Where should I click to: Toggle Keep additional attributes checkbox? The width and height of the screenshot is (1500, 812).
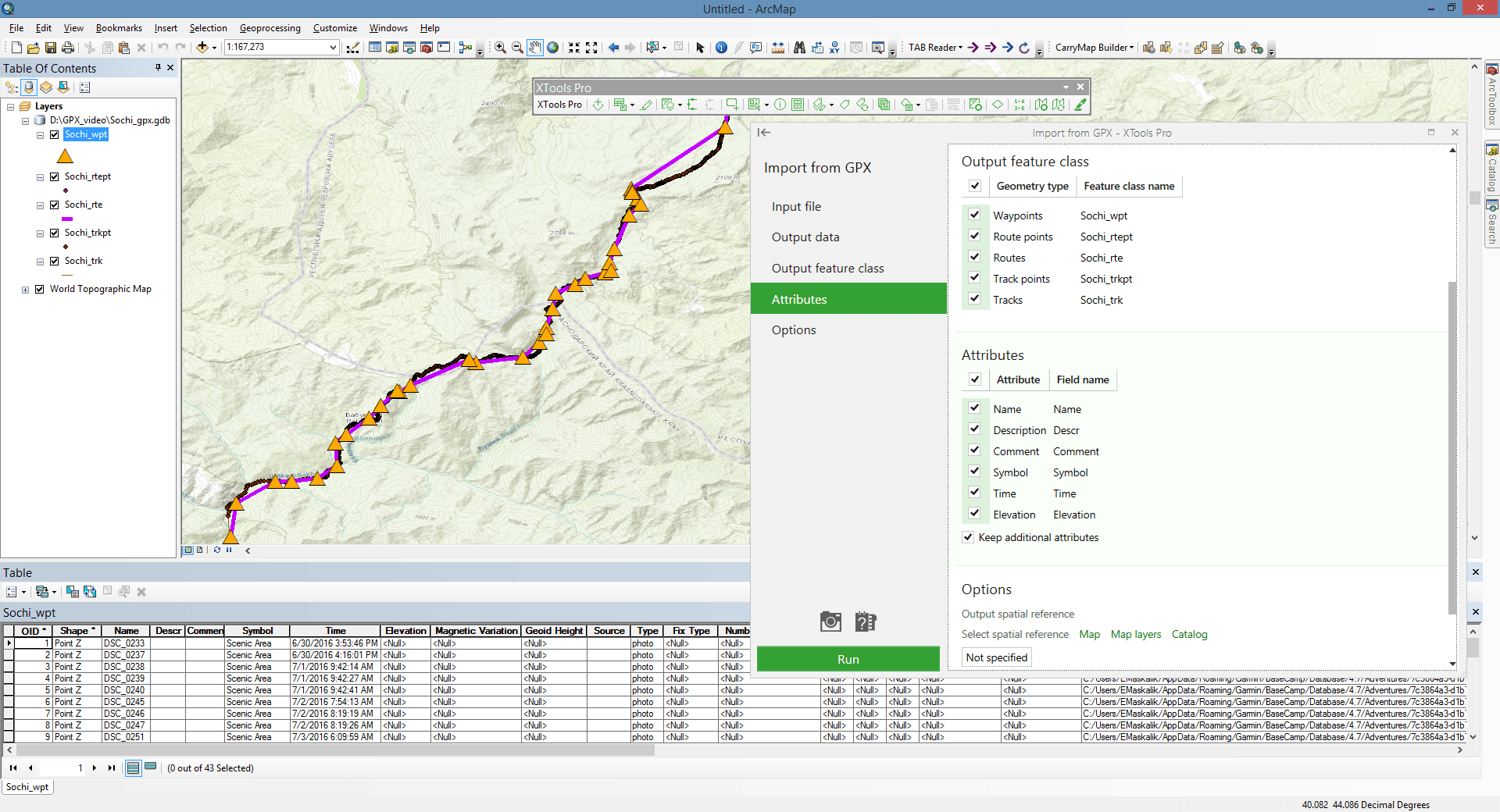(x=968, y=537)
